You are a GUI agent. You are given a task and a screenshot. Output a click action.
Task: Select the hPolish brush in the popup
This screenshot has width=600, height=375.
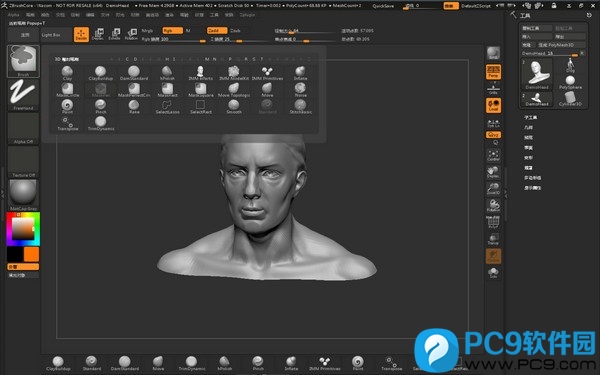167,73
